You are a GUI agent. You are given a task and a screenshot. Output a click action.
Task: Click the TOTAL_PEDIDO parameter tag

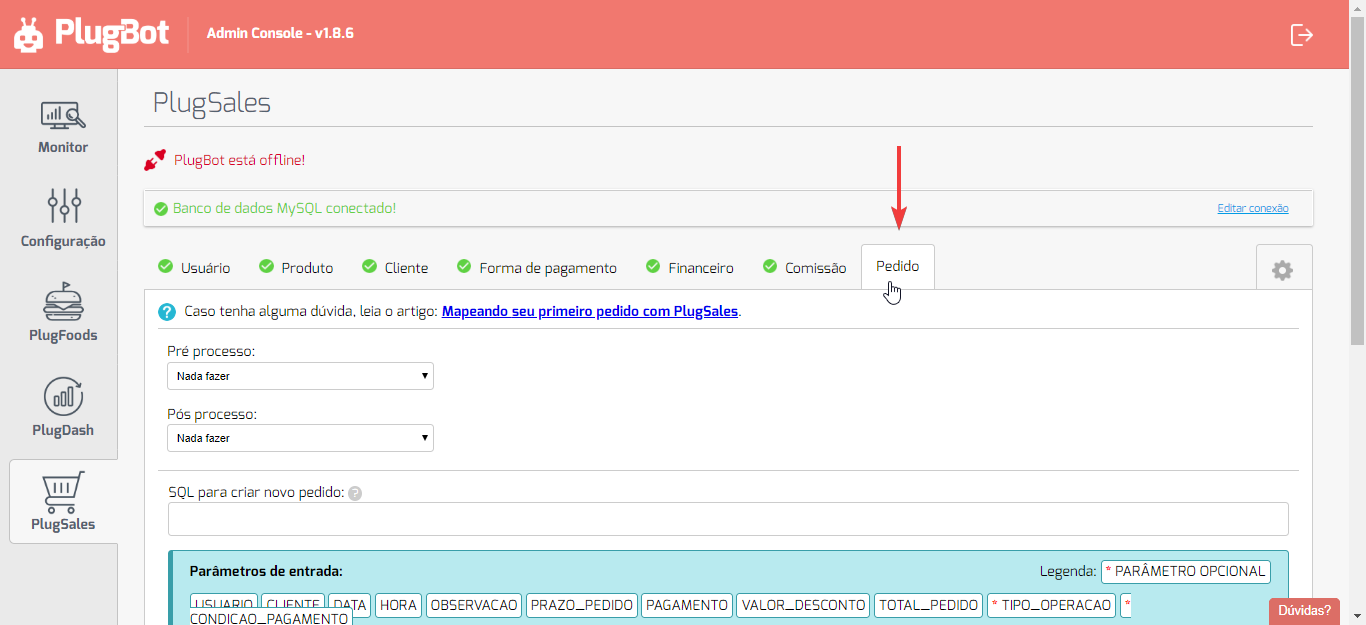[928, 605]
